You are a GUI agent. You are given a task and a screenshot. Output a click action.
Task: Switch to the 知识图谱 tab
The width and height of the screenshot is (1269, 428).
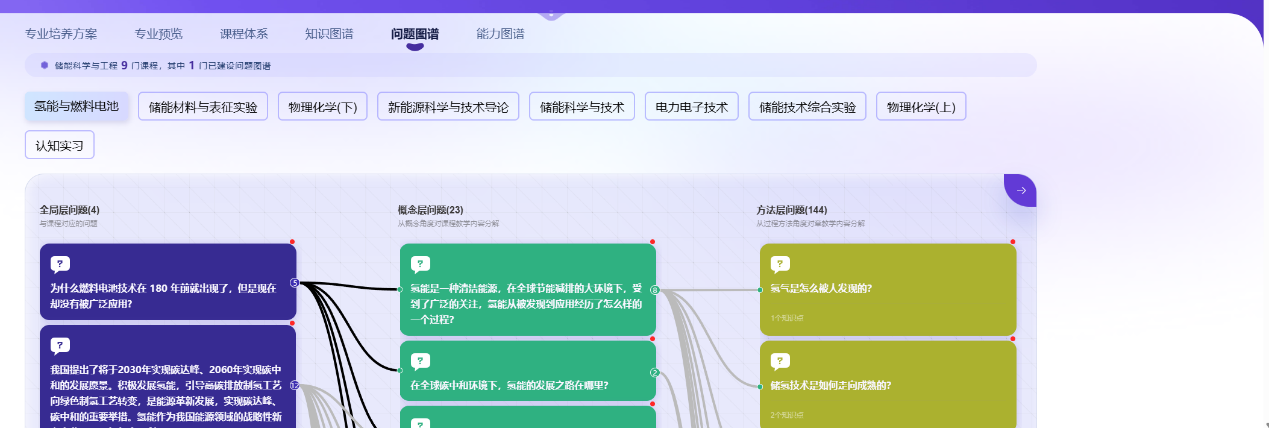point(329,33)
